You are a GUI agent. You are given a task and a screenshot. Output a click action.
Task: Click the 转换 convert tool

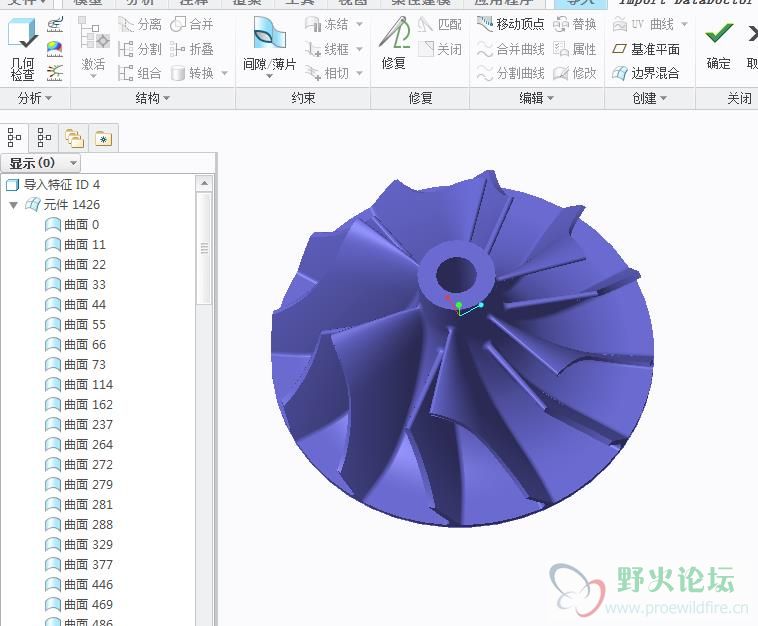pyautogui.click(x=193, y=73)
